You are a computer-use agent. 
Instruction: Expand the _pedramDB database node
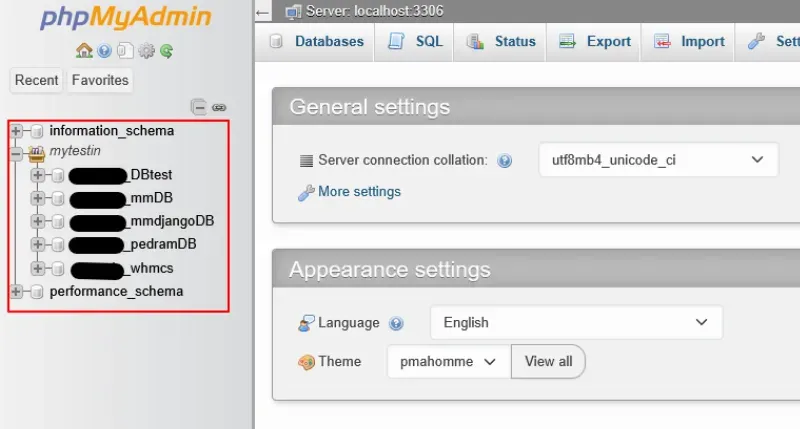37,244
